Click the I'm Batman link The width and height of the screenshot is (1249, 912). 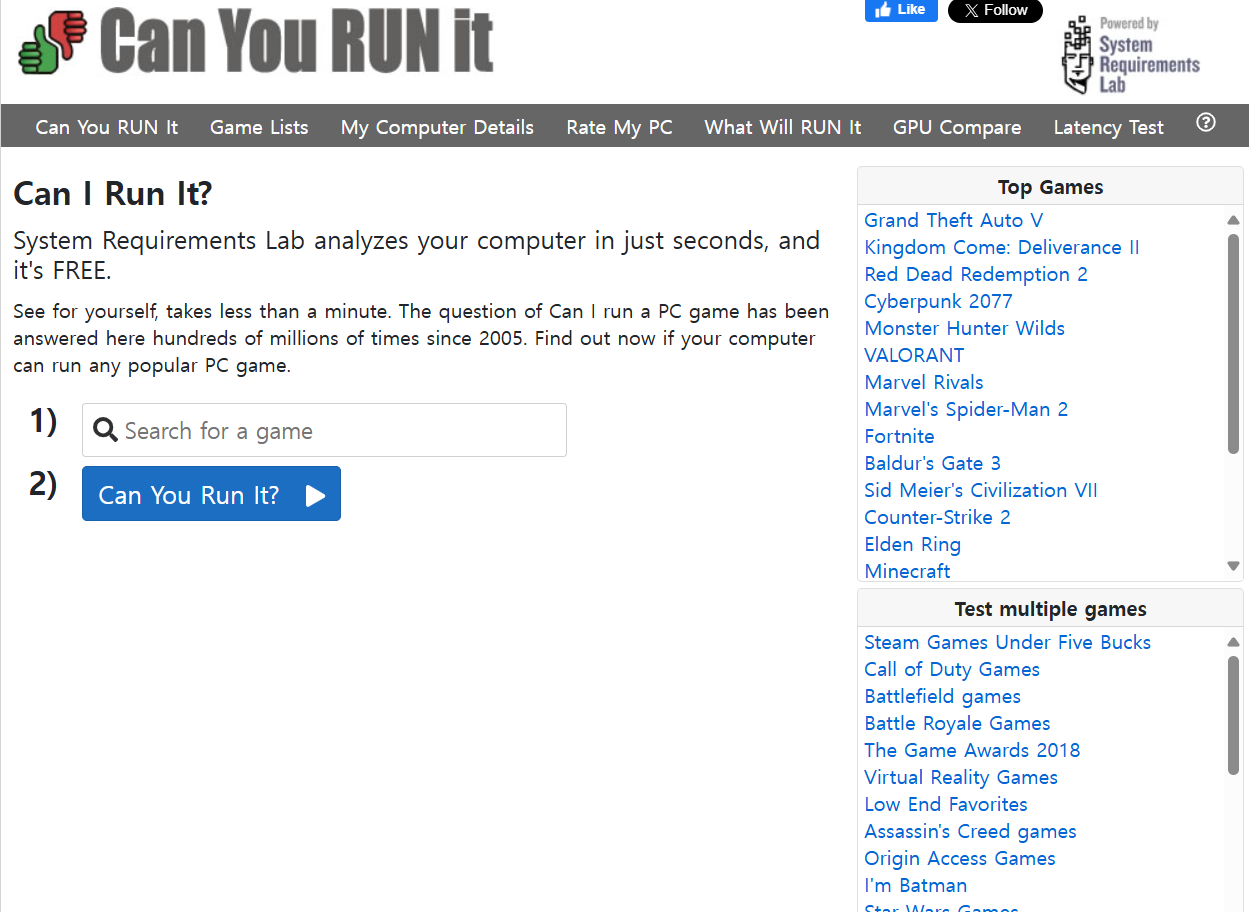click(915, 885)
